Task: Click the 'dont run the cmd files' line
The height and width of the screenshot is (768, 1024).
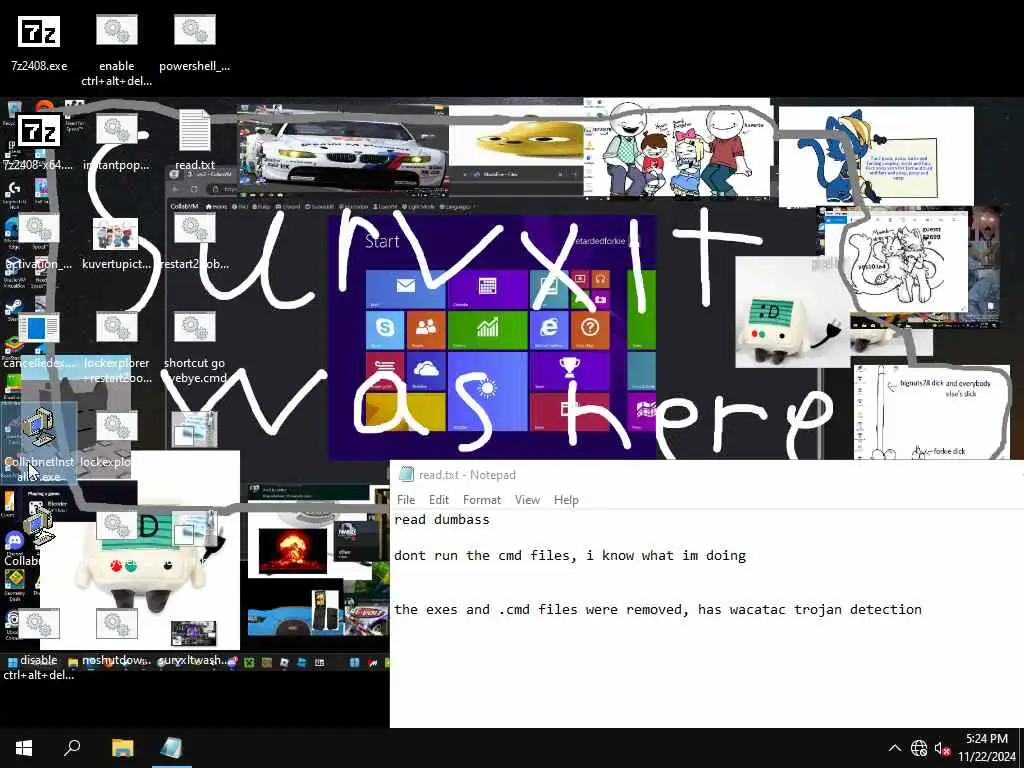Action: coord(570,556)
